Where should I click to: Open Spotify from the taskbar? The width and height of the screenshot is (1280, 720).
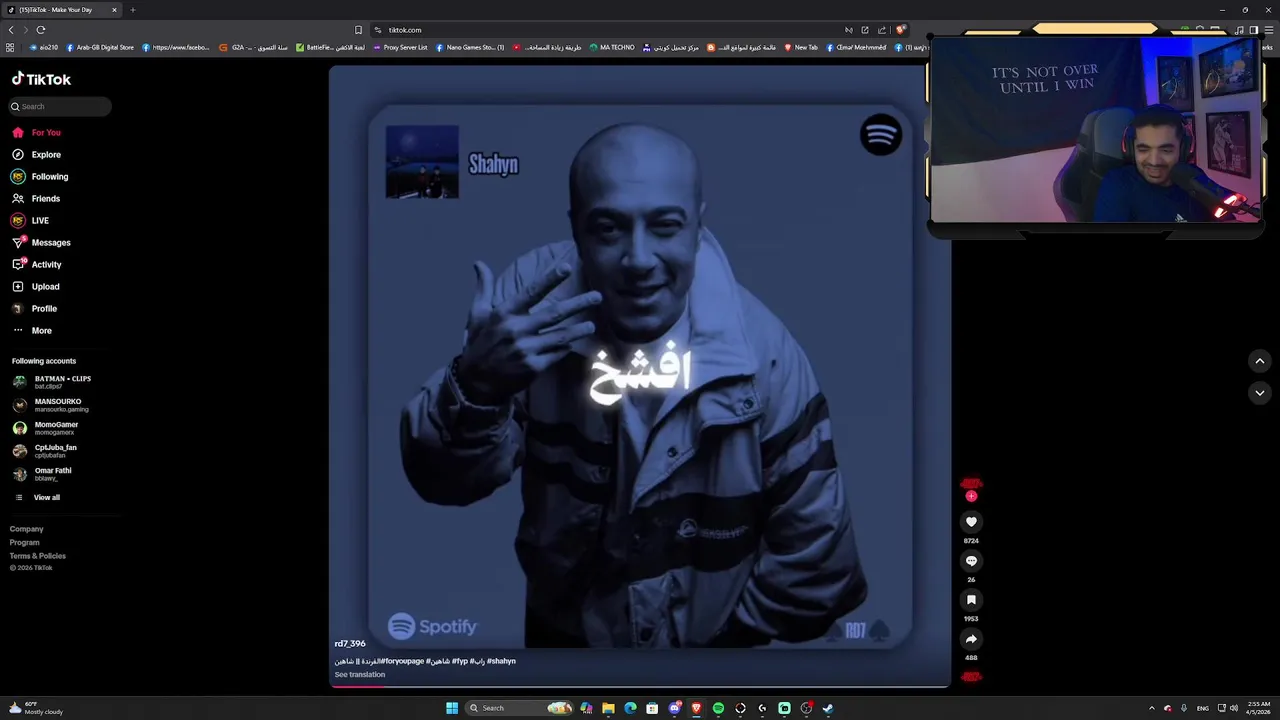pyautogui.click(x=718, y=708)
